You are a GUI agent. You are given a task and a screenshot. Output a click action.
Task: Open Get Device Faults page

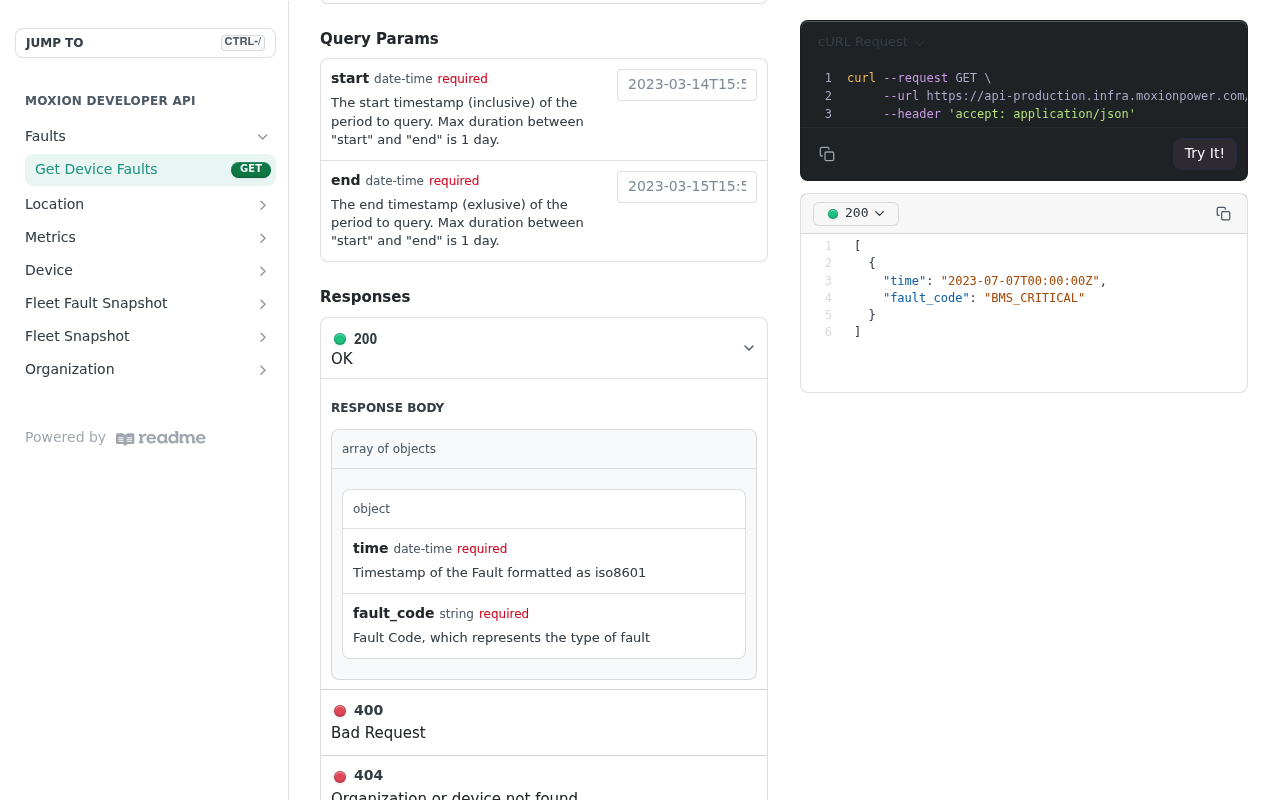[x=150, y=170]
